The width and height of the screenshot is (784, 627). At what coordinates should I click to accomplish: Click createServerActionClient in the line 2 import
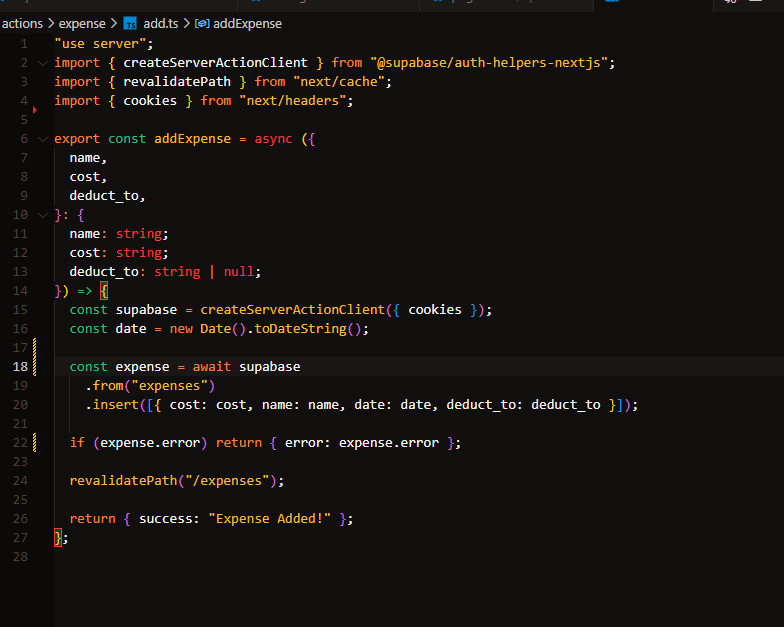click(215, 62)
